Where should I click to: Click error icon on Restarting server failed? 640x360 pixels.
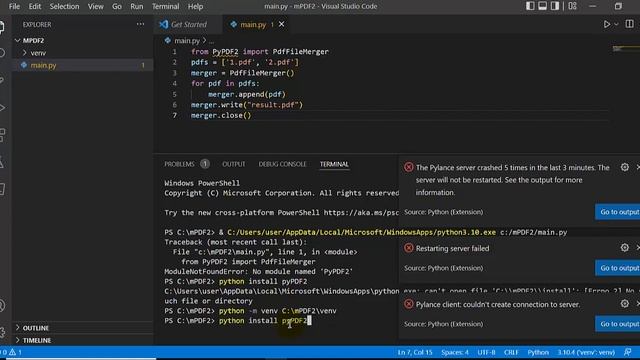click(x=409, y=248)
